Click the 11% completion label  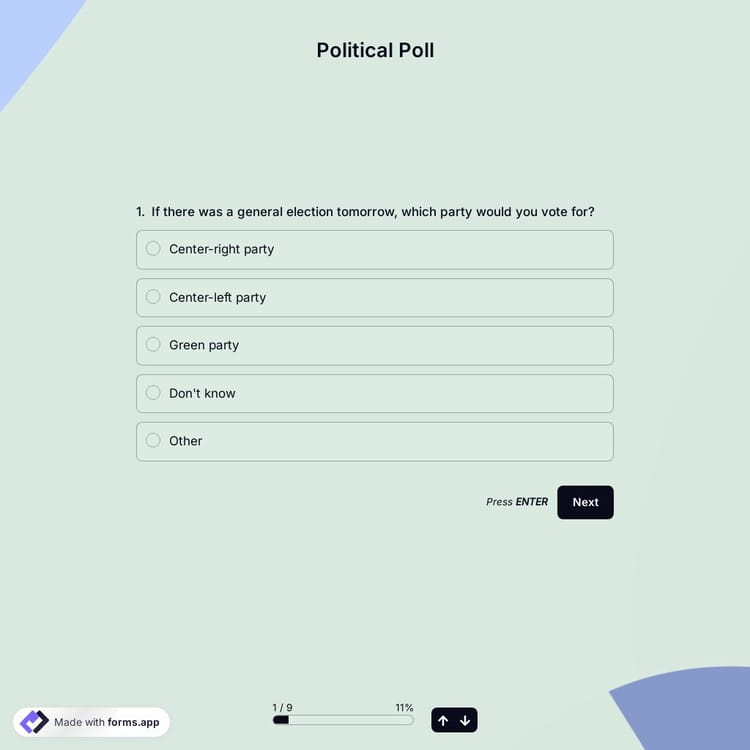pos(404,707)
